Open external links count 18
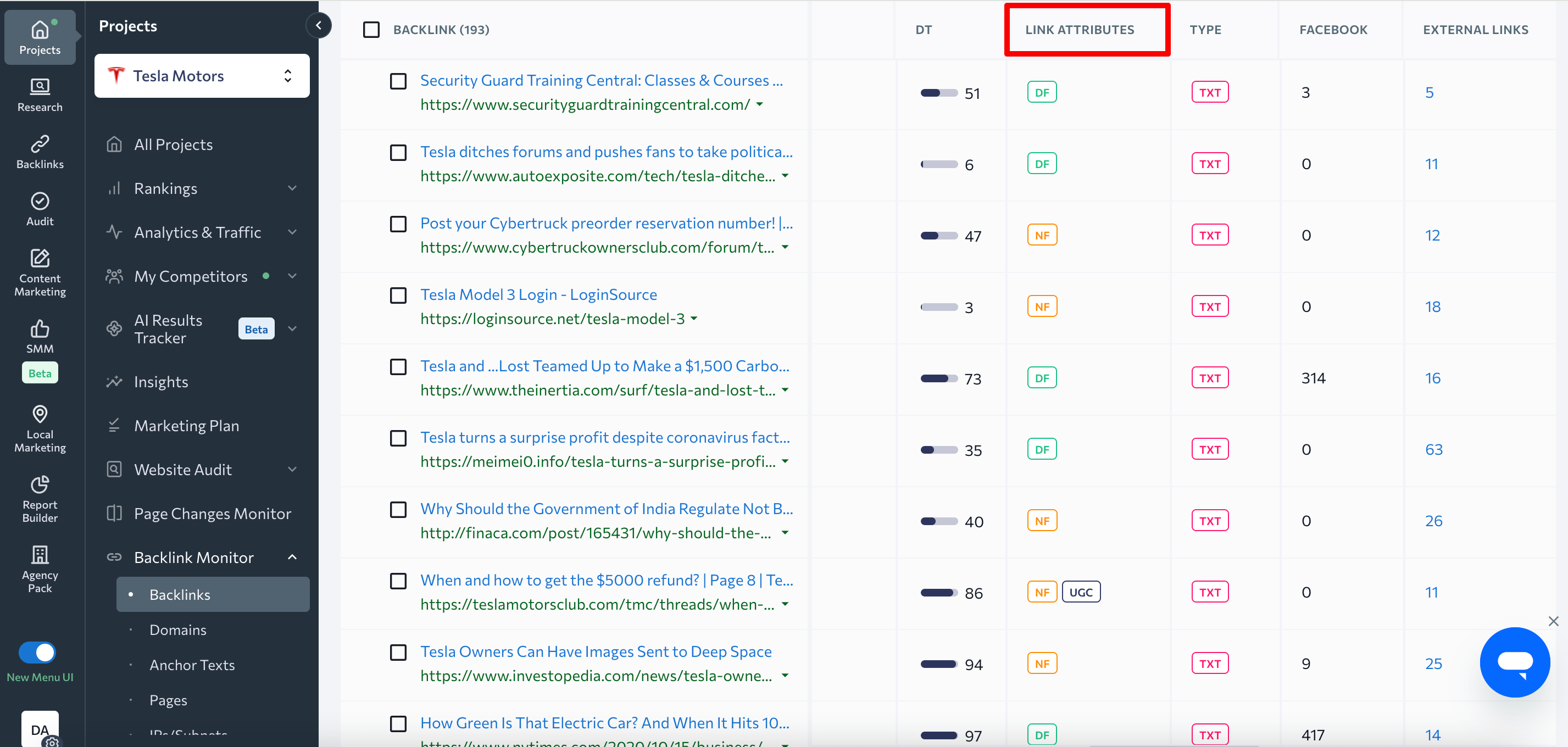 tap(1432, 306)
